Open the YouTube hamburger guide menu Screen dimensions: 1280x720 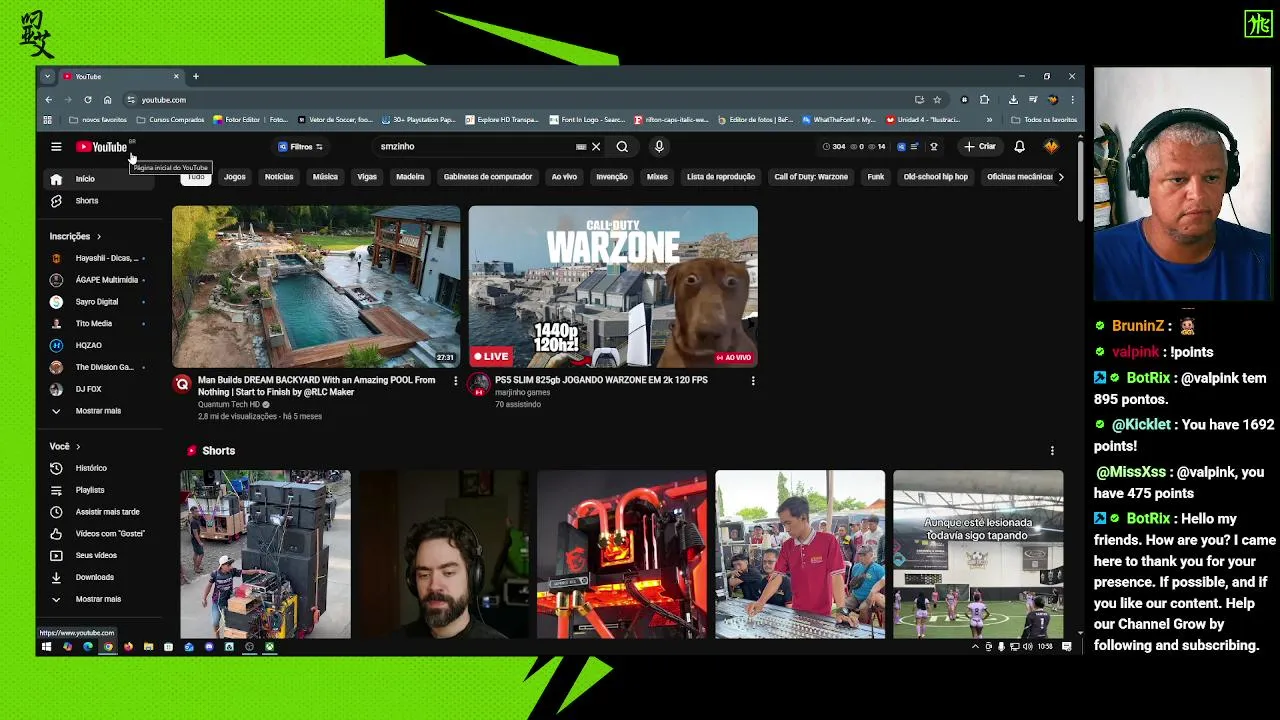coord(56,147)
